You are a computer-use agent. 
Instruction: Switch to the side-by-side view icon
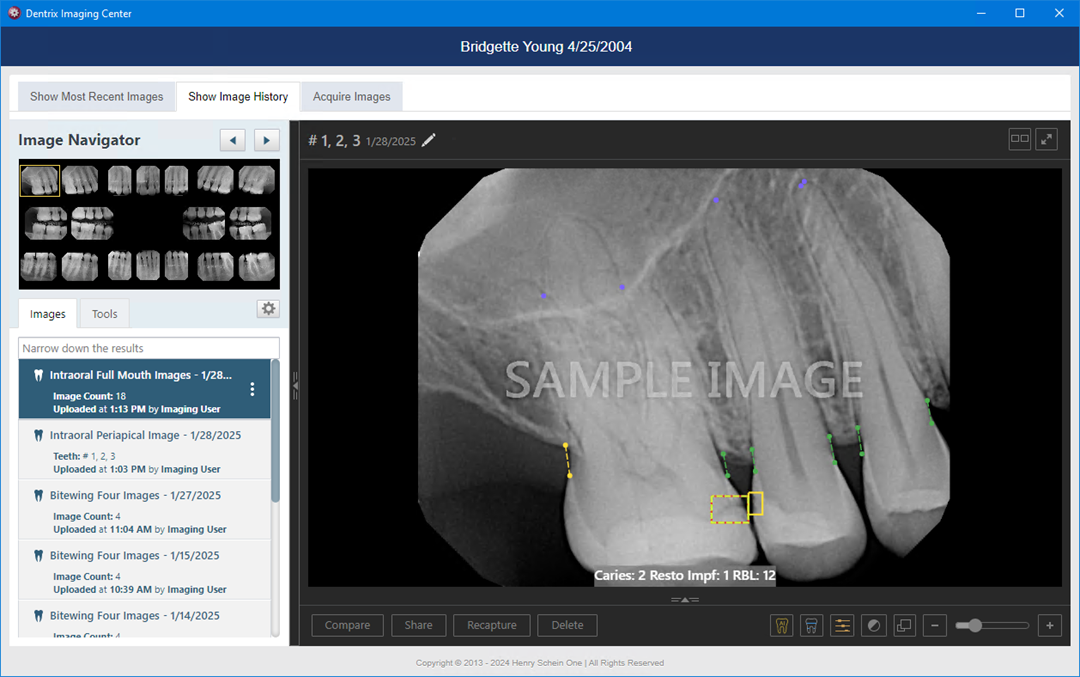pos(1020,140)
